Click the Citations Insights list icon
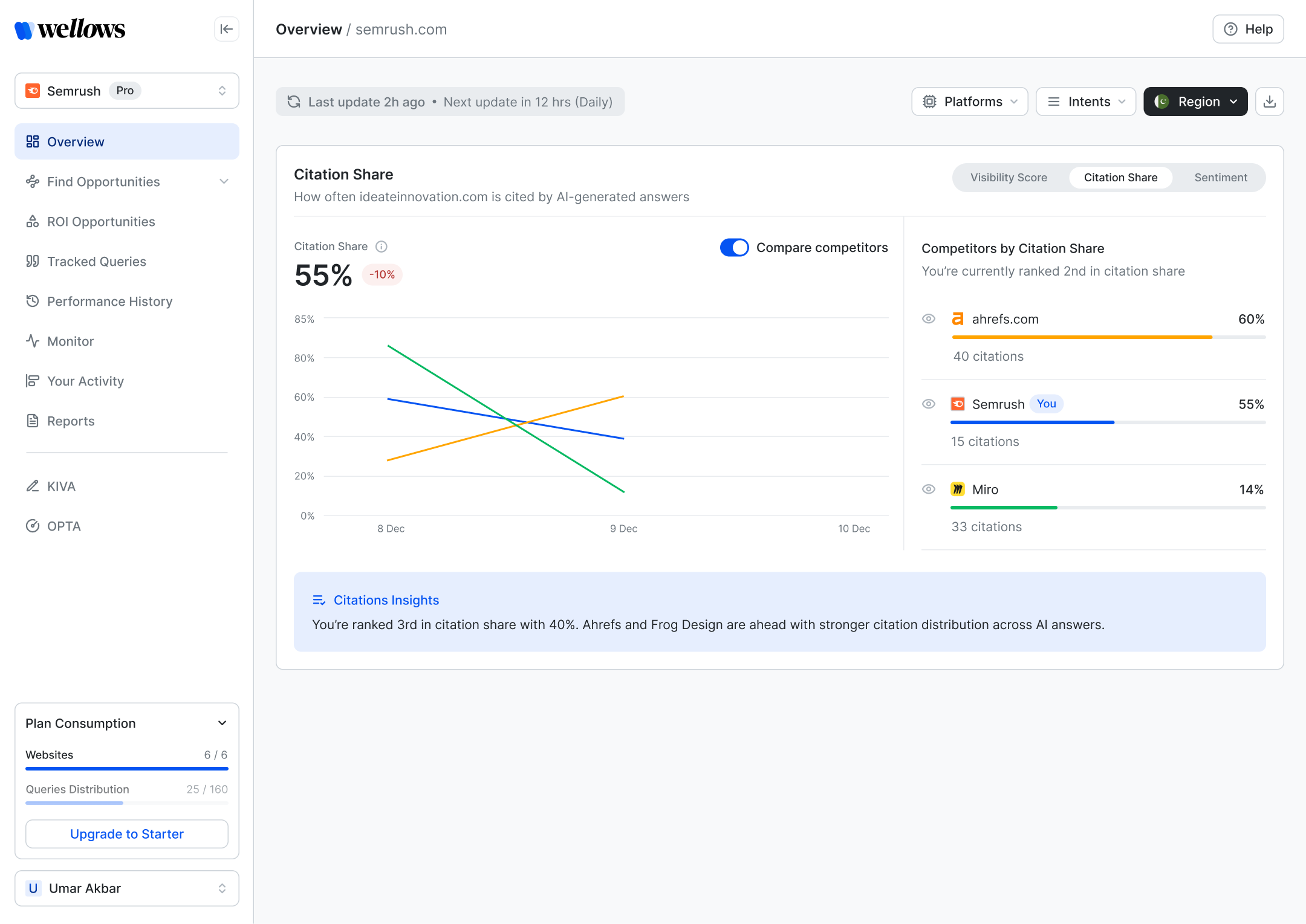This screenshot has height=924, width=1306. point(319,600)
